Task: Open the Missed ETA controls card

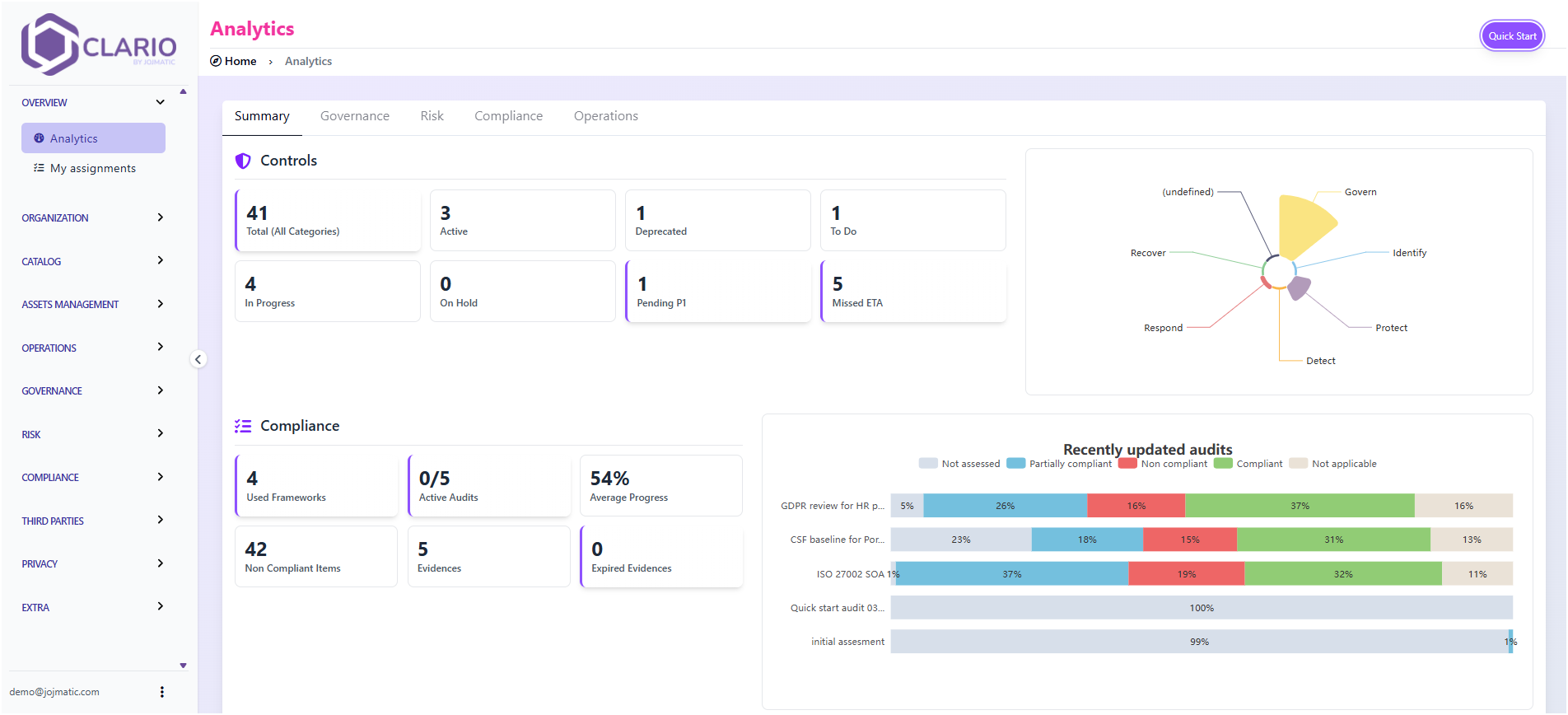Action: (x=913, y=292)
